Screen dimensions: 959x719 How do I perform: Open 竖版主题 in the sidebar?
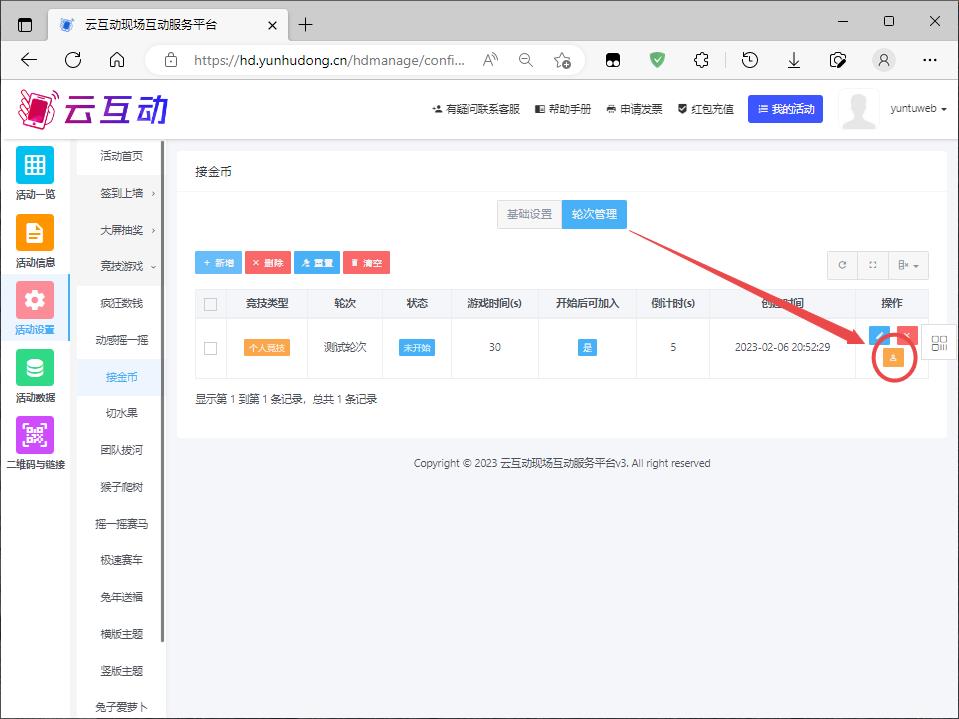pyautogui.click(x=122, y=671)
